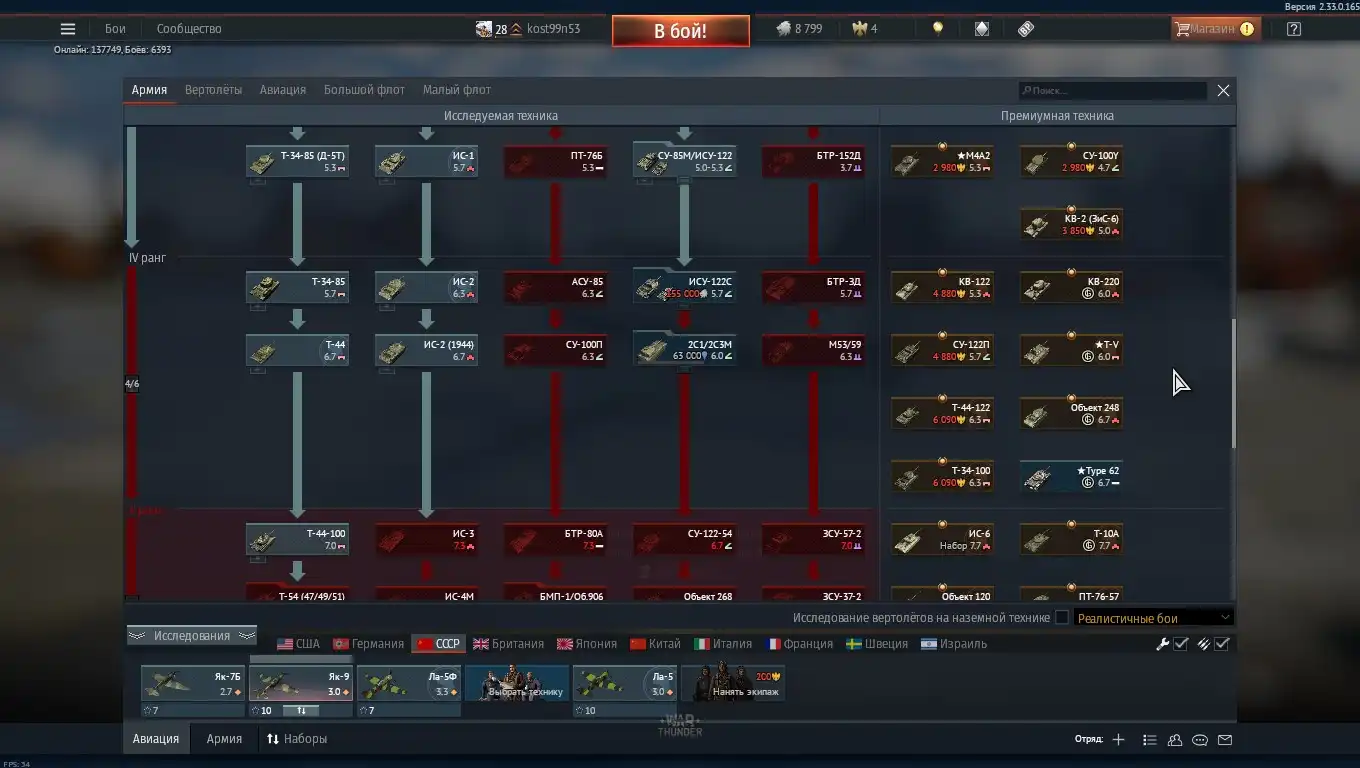
Task: Select the premium ★Type 62 card
Action: click(1071, 476)
